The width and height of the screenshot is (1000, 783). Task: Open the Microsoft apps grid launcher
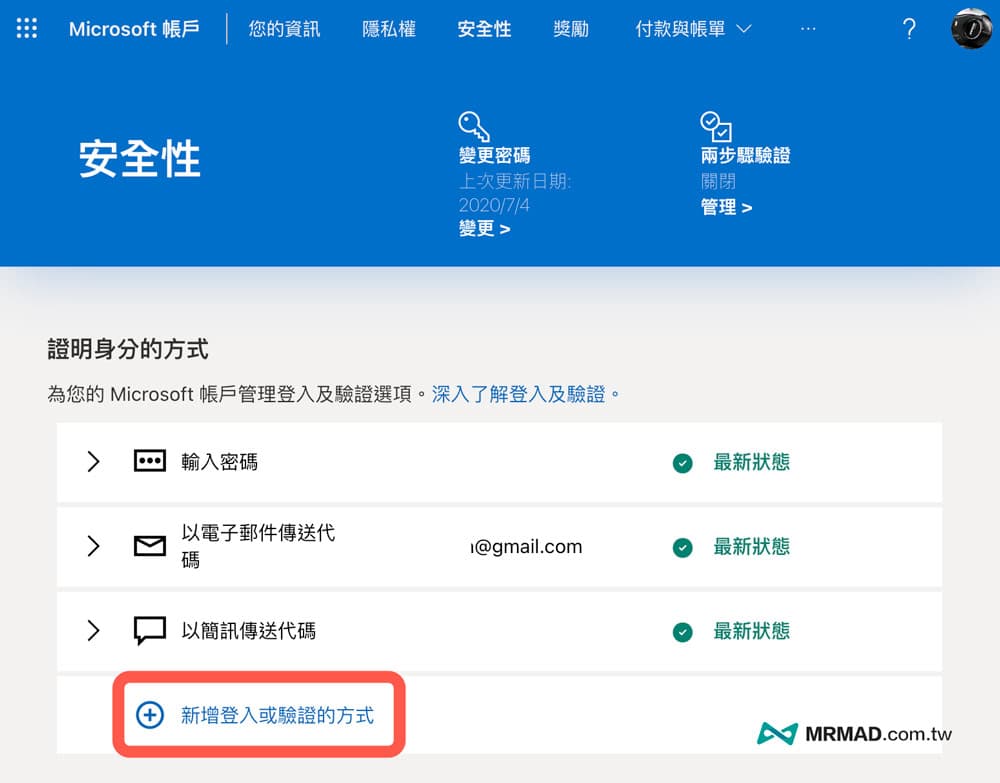(26, 29)
